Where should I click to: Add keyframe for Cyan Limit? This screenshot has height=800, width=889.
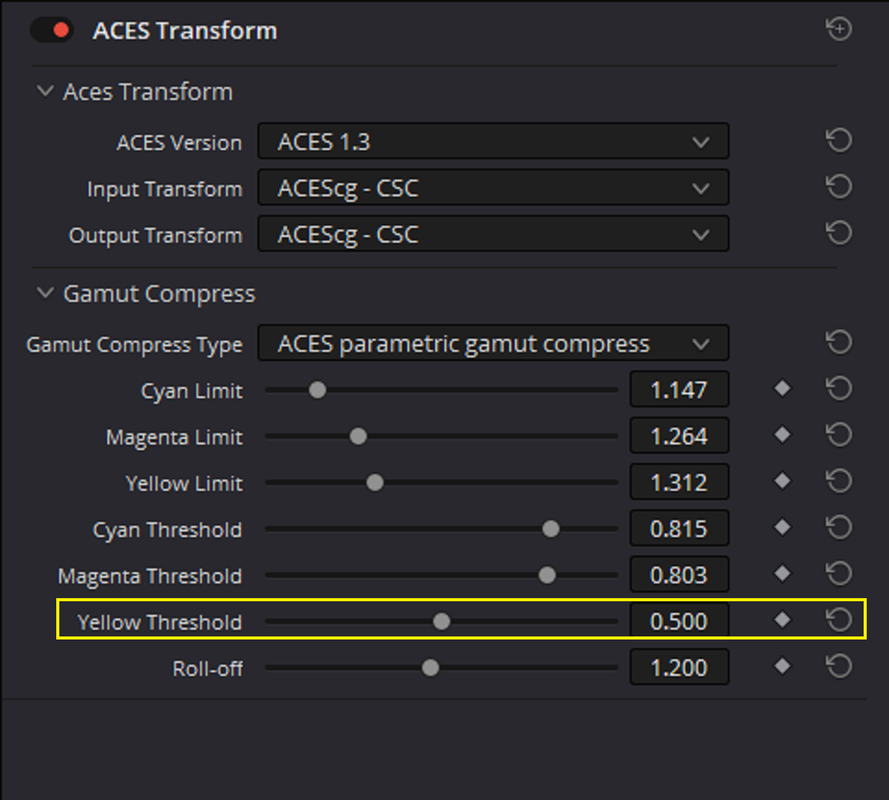pos(782,389)
